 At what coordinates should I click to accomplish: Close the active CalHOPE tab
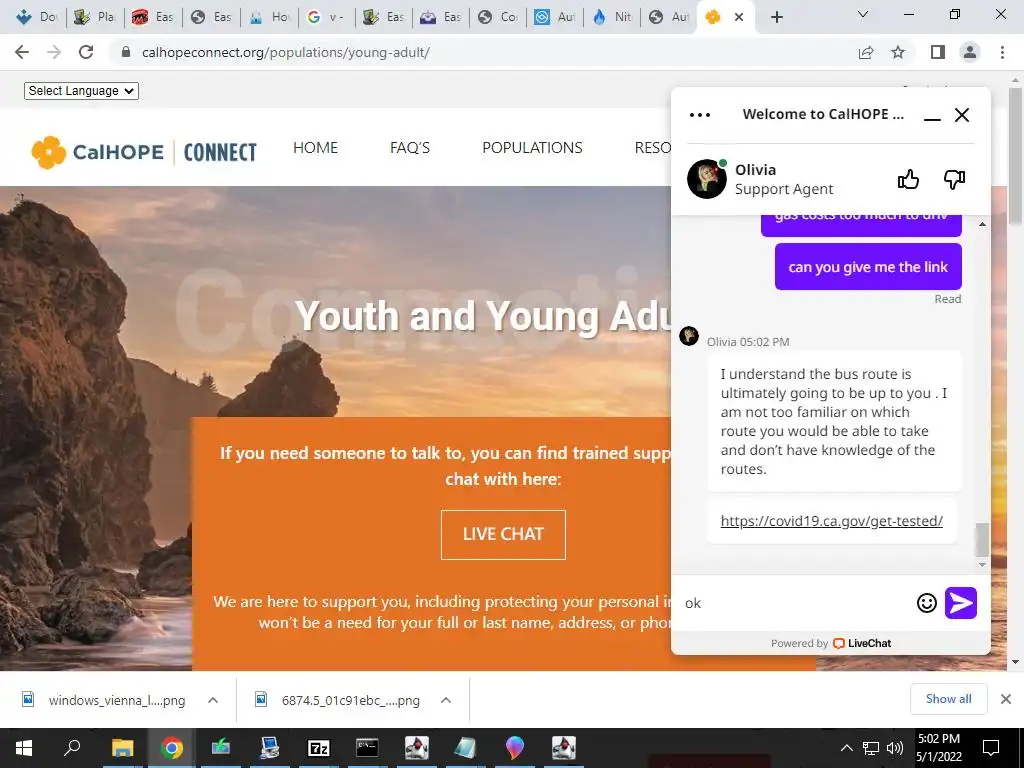[x=739, y=17]
